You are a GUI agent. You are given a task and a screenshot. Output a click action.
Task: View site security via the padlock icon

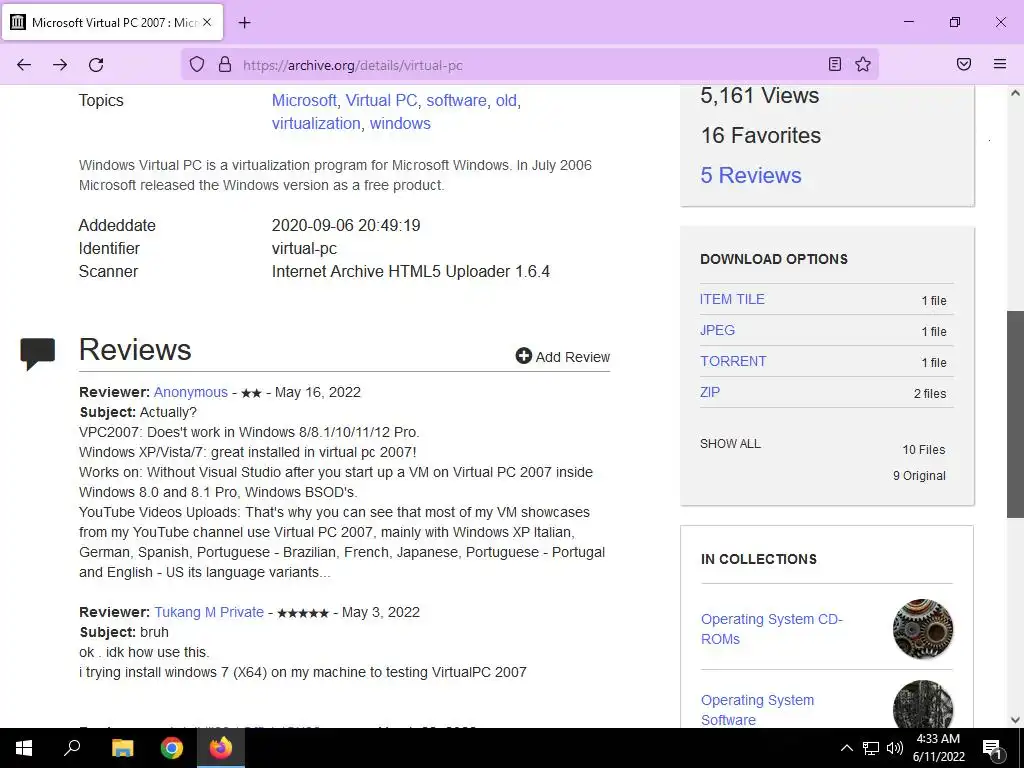225,64
